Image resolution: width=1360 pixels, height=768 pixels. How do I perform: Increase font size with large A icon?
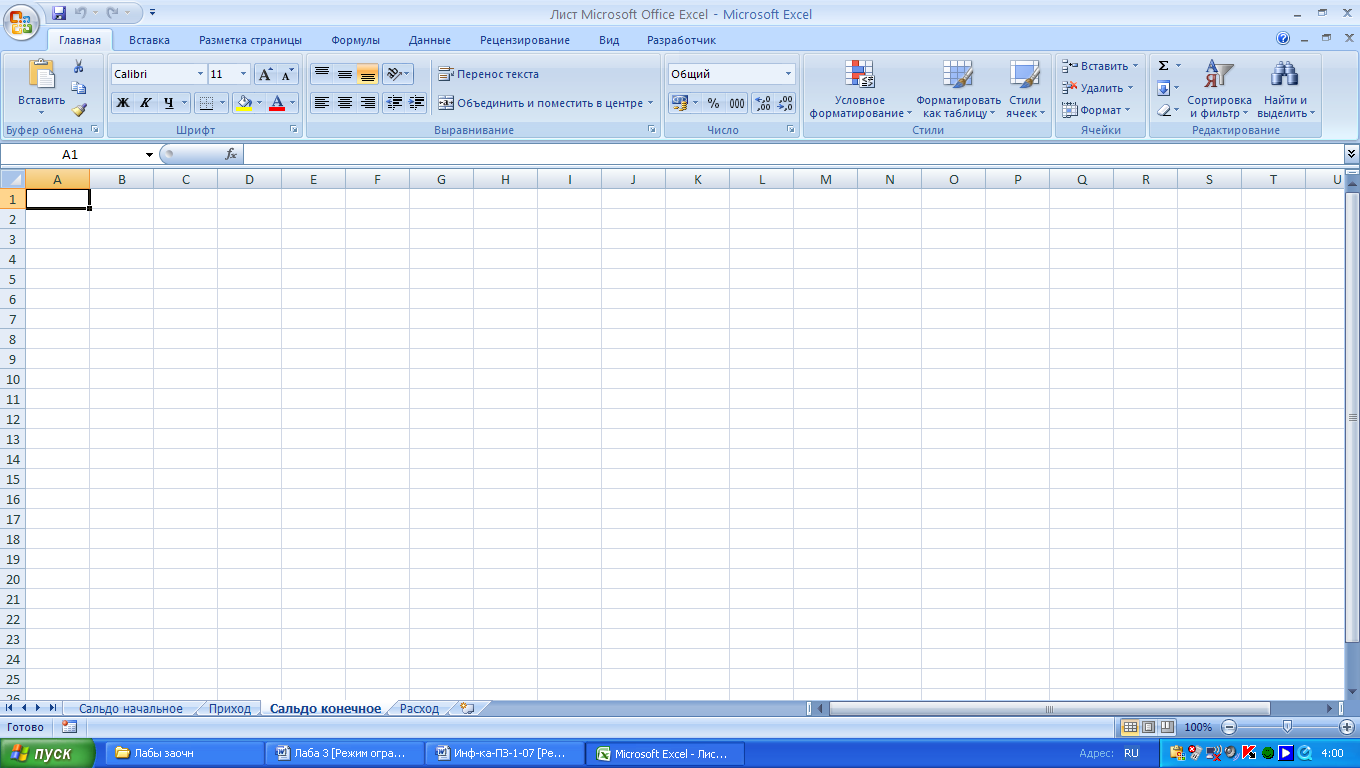(x=265, y=74)
